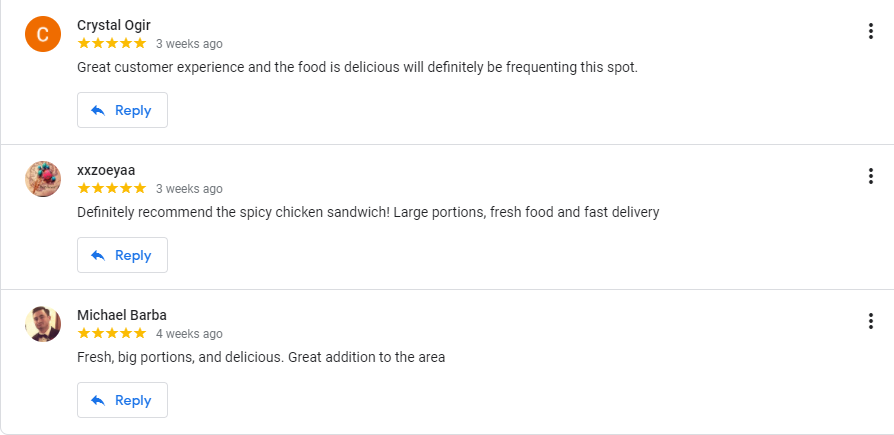Image resolution: width=894 pixels, height=435 pixels.
Task: Open the xxzoeyaa reviewer name link
Action: [x=107, y=170]
